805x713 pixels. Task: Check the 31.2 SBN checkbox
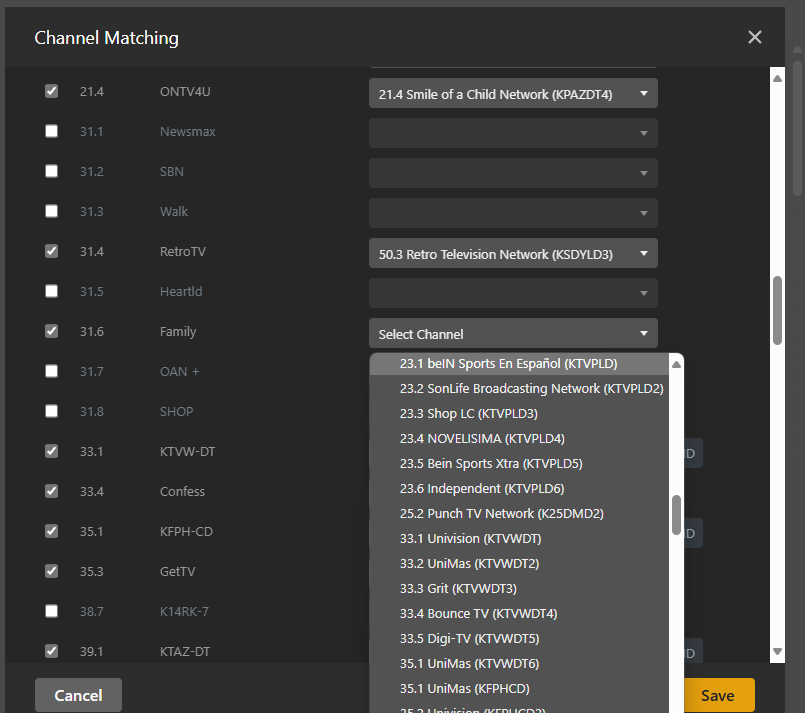coord(51,171)
